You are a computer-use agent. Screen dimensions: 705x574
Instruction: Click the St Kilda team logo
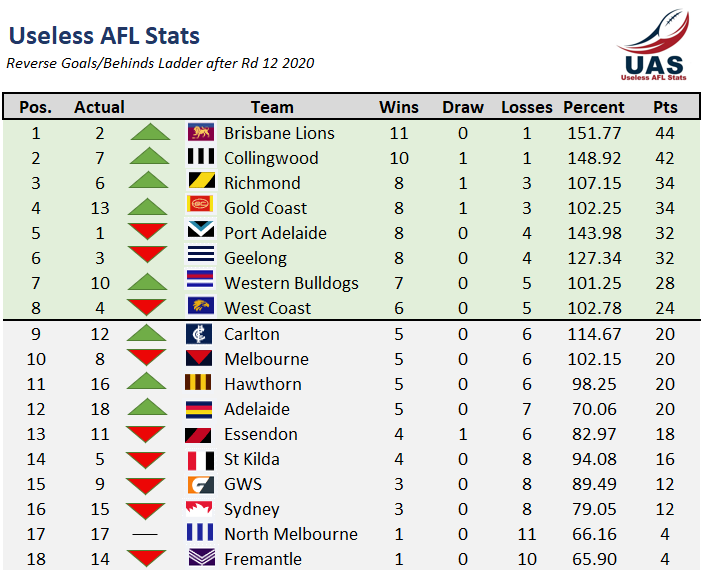[x=201, y=460]
